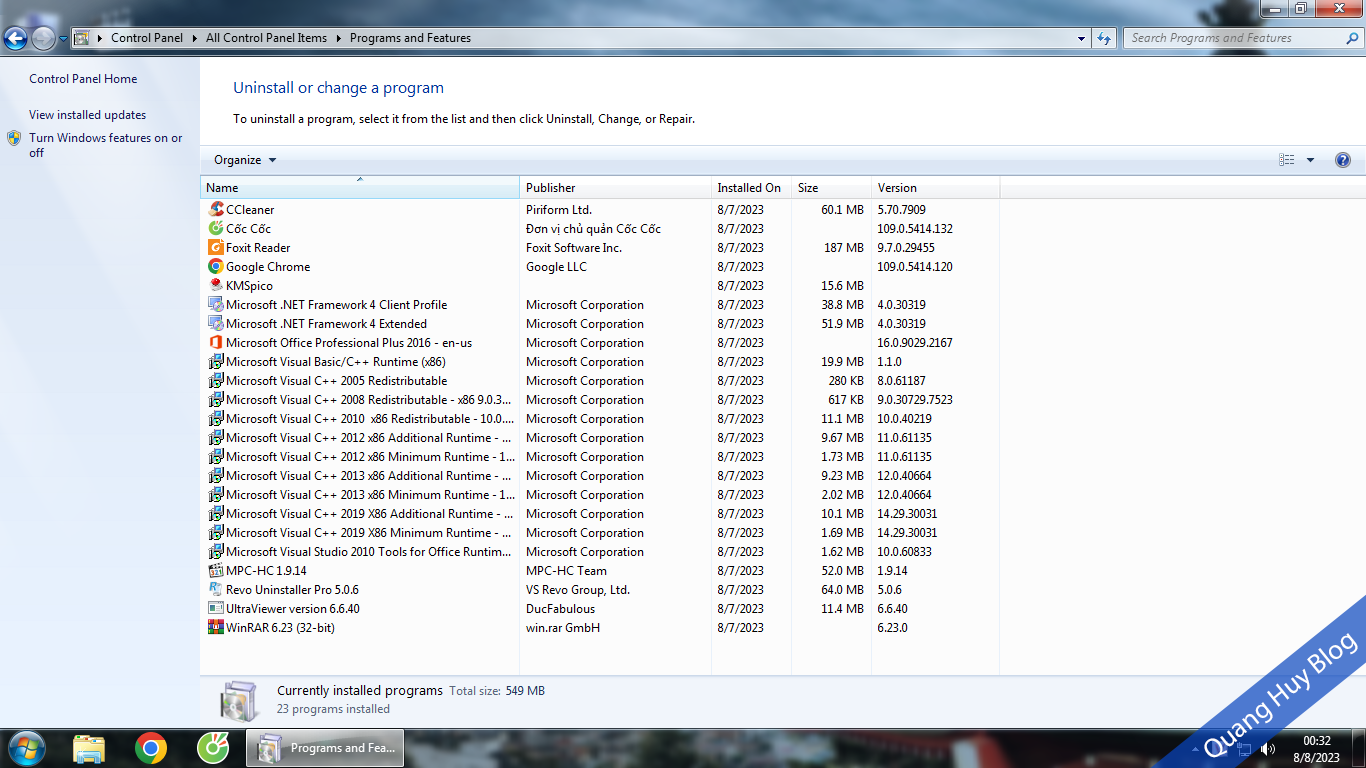Sort by the Version column header
Image resolution: width=1366 pixels, height=768 pixels.
coord(935,188)
